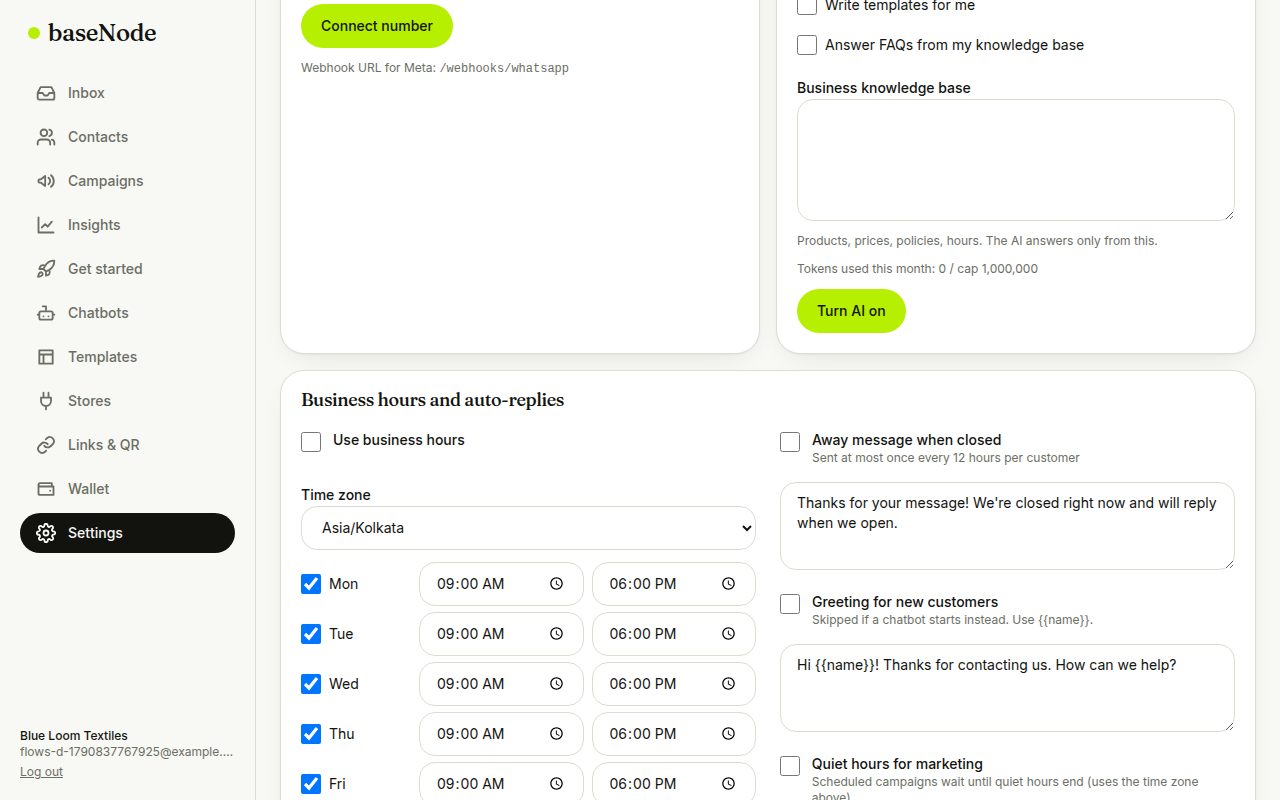1280x800 pixels.
Task: Click the Business knowledge base text area
Action: [1016, 160]
